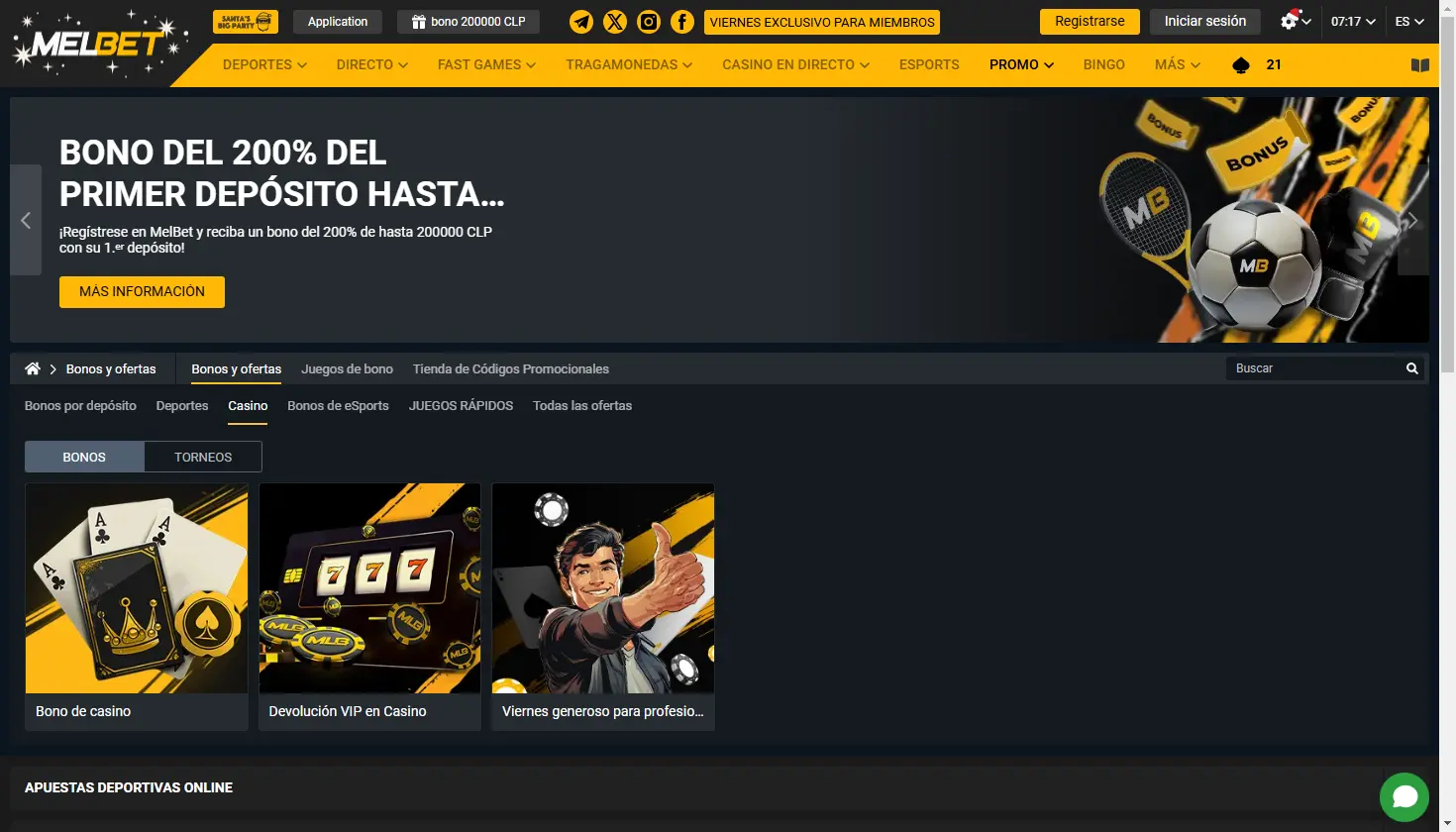The height and width of the screenshot is (832, 1456).
Task: Switch to Juegos de bono tab
Action: point(347,368)
